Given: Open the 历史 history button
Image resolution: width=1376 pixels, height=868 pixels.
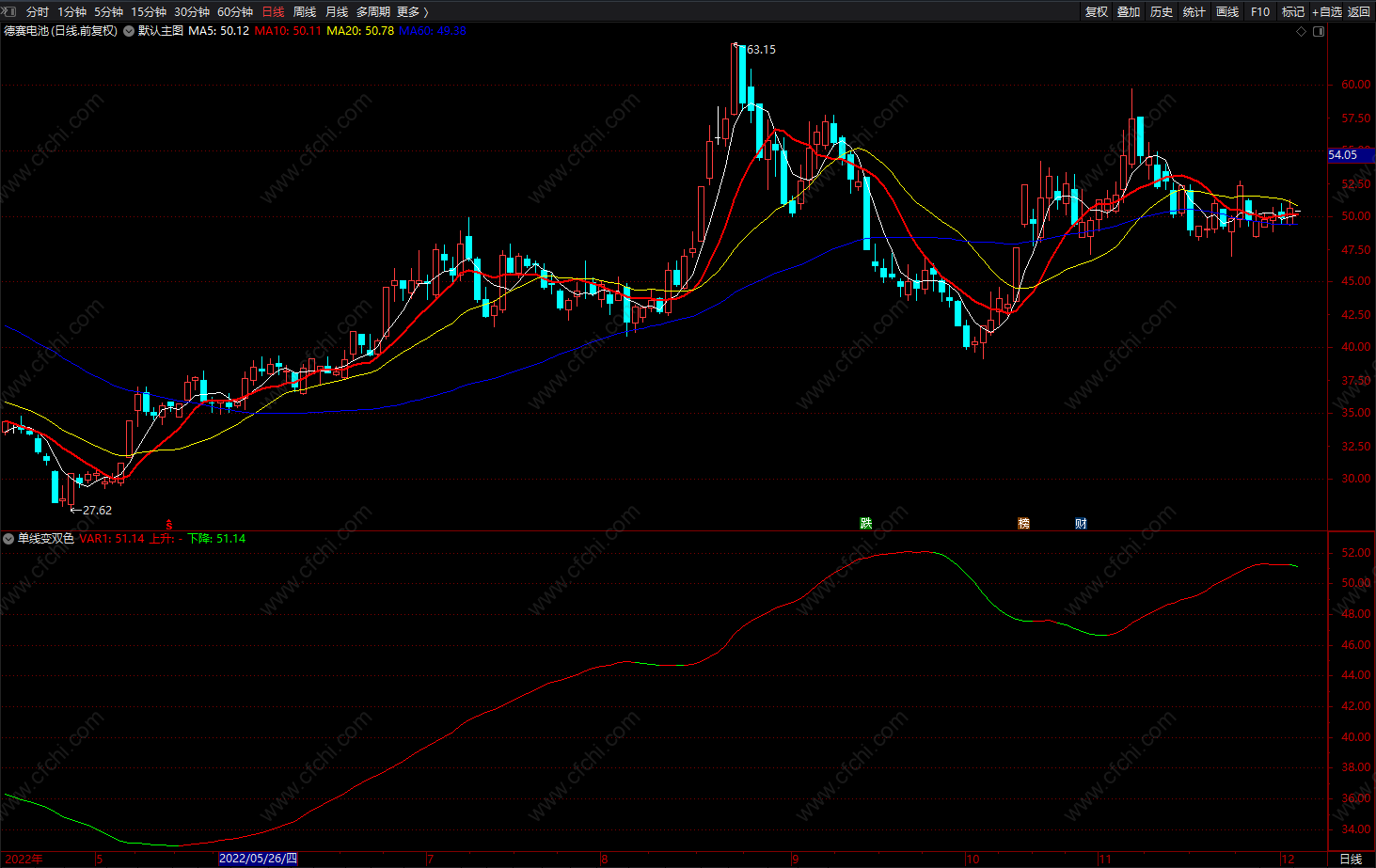Looking at the screenshot, I should click(1162, 11).
